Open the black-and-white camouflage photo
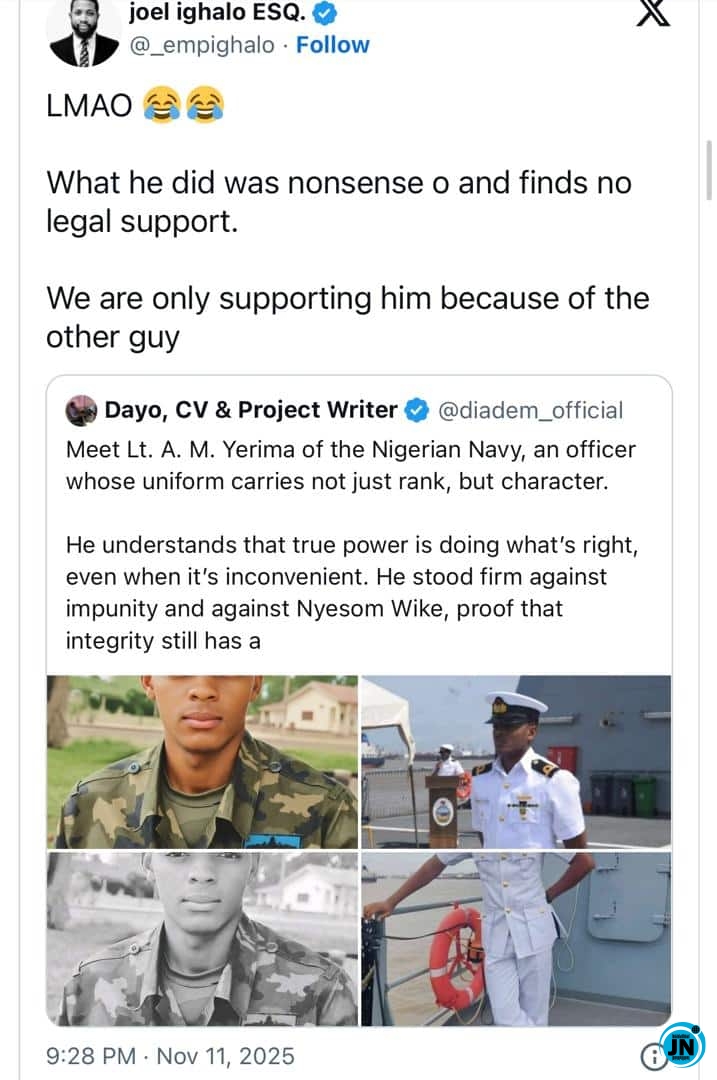 pos(202,939)
